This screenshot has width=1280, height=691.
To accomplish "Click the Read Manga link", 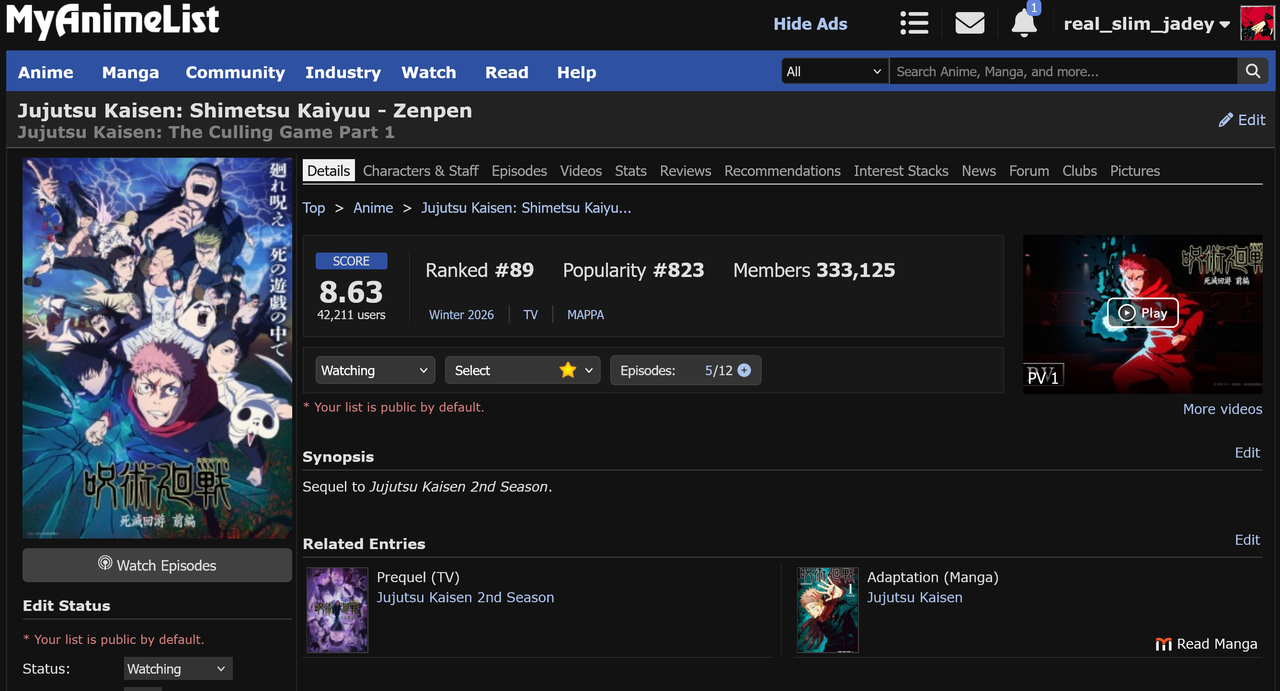I will pyautogui.click(x=1207, y=644).
